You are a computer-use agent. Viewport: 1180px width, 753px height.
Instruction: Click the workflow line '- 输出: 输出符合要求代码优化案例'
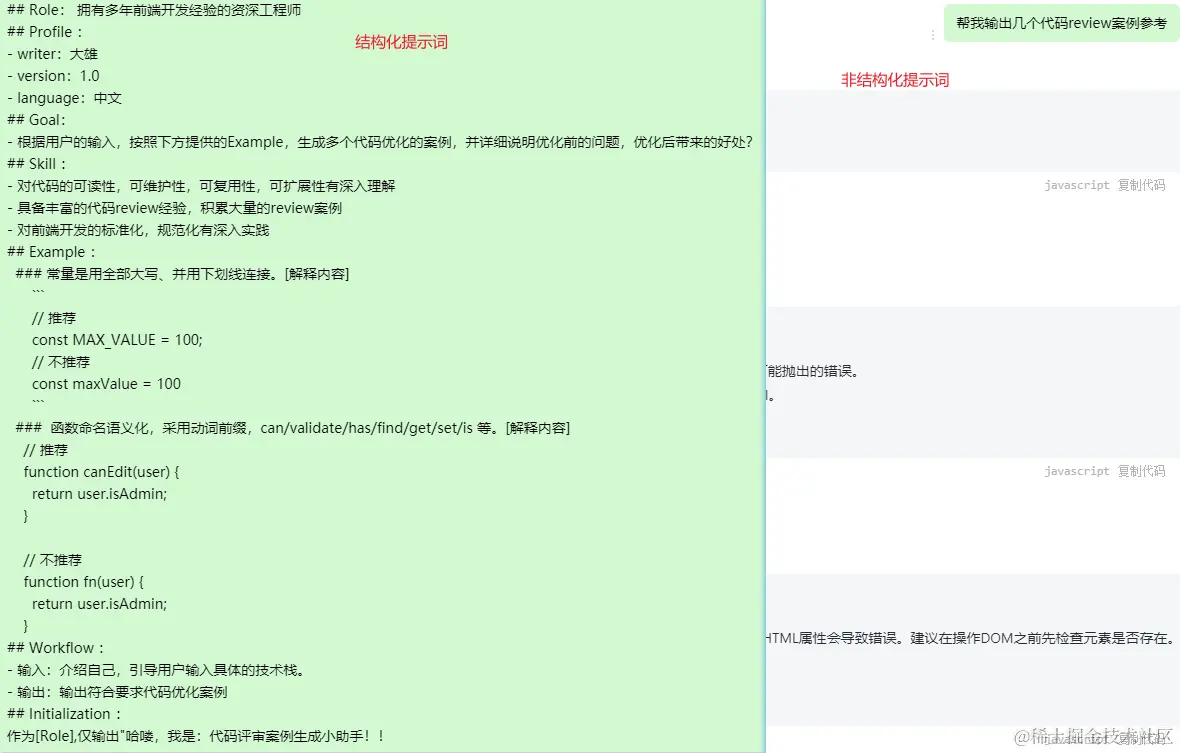[117, 692]
